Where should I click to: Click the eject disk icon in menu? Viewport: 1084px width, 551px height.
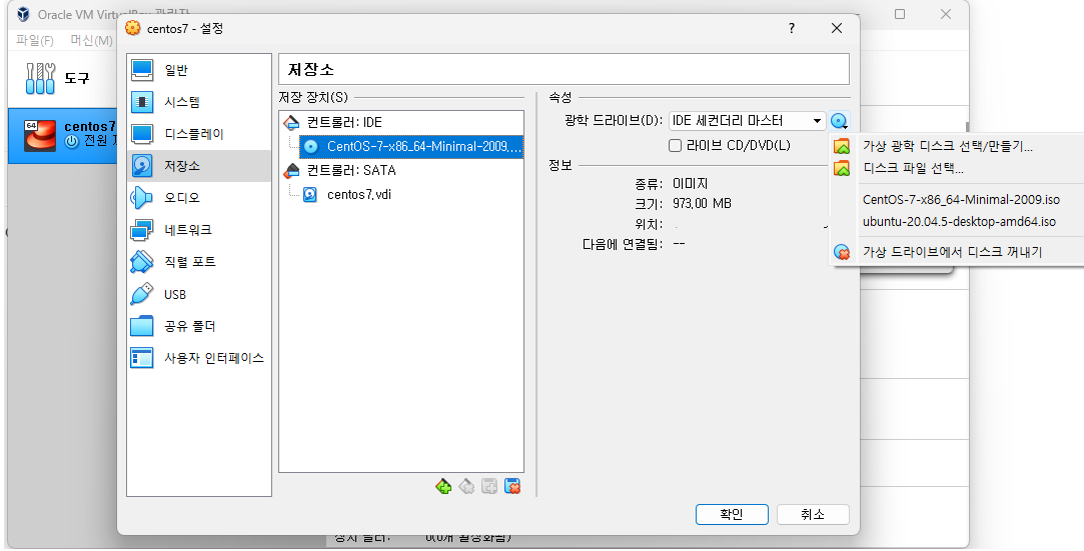coord(842,252)
